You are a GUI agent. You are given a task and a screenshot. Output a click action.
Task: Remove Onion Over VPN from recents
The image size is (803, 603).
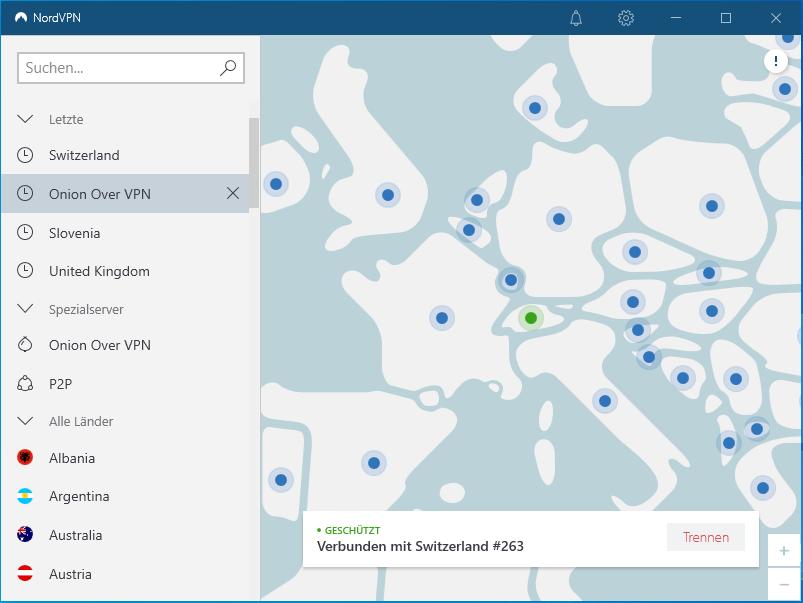tap(233, 193)
